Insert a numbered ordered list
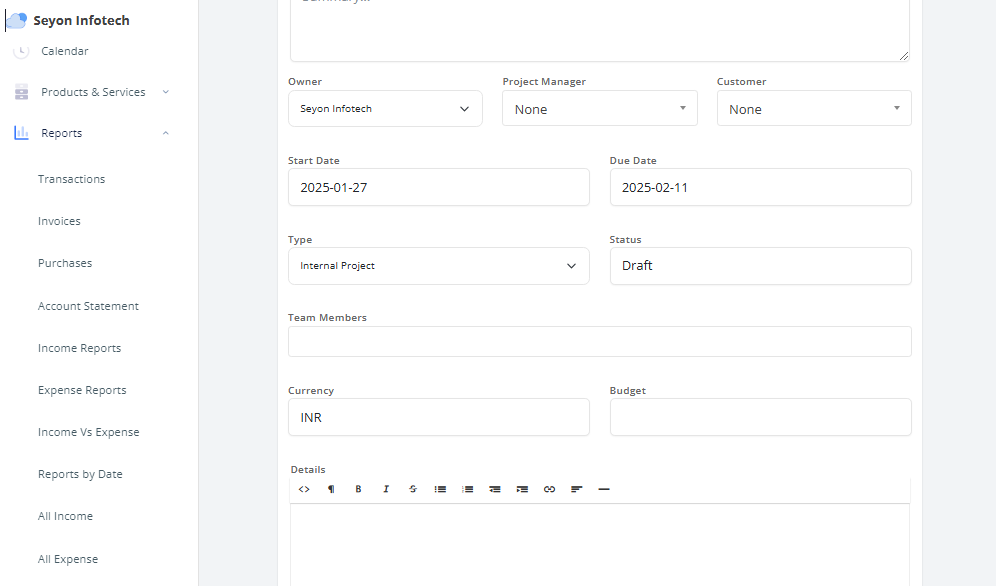The height and width of the screenshot is (586, 996). point(467,489)
